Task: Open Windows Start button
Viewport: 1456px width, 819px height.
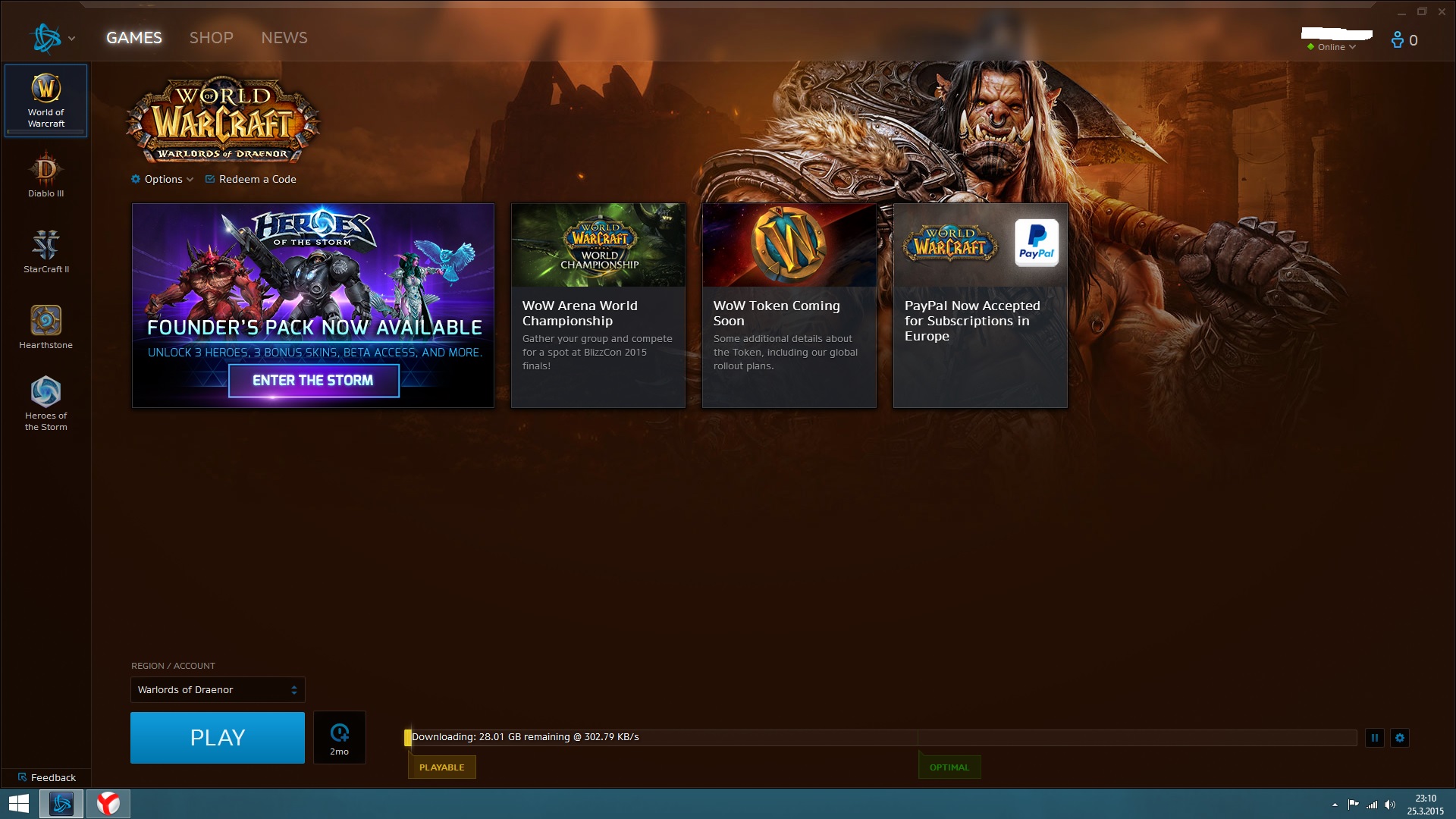Action: click(19, 804)
